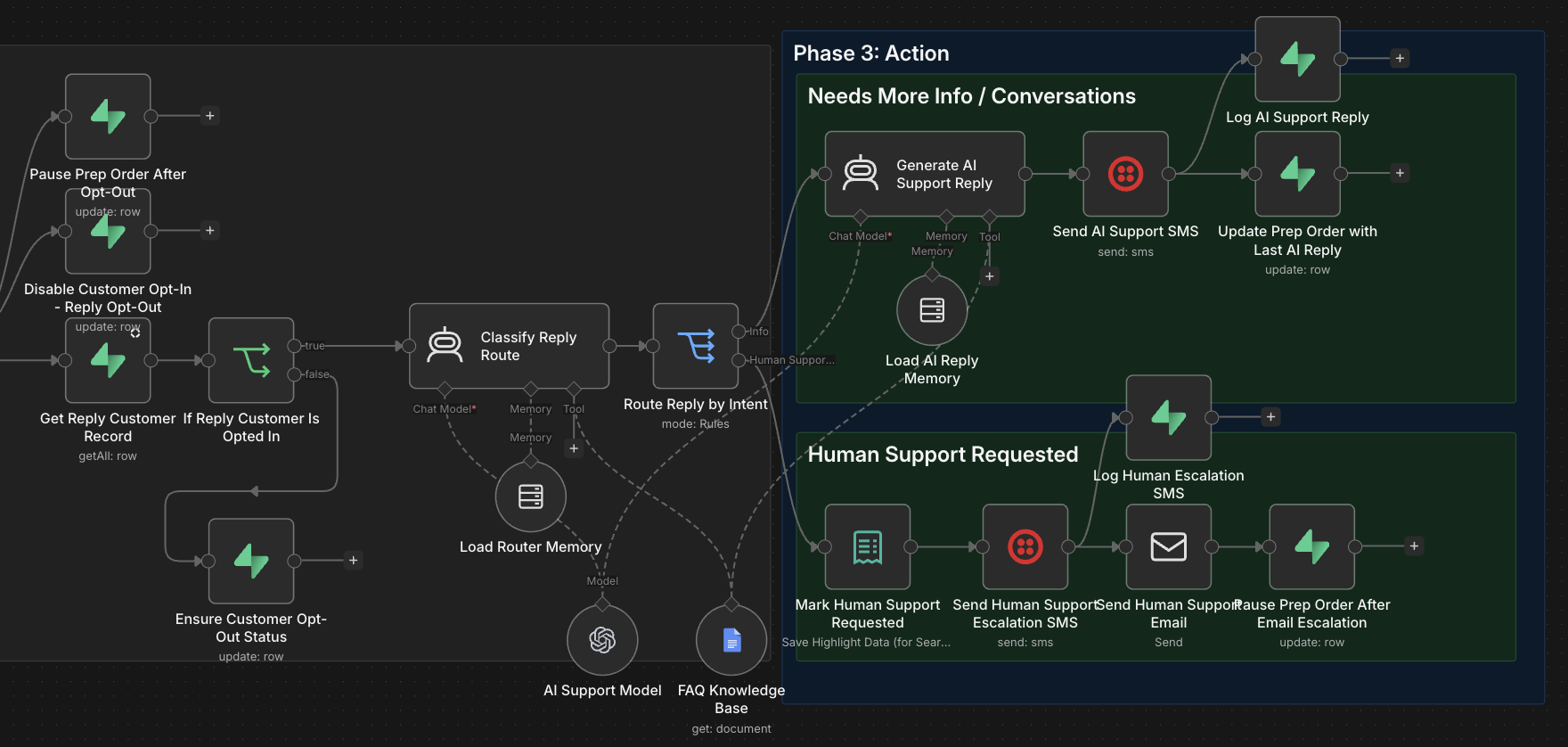1568x747 pixels.
Task: Select the FAQ Knowledge Base document node
Action: click(x=731, y=640)
